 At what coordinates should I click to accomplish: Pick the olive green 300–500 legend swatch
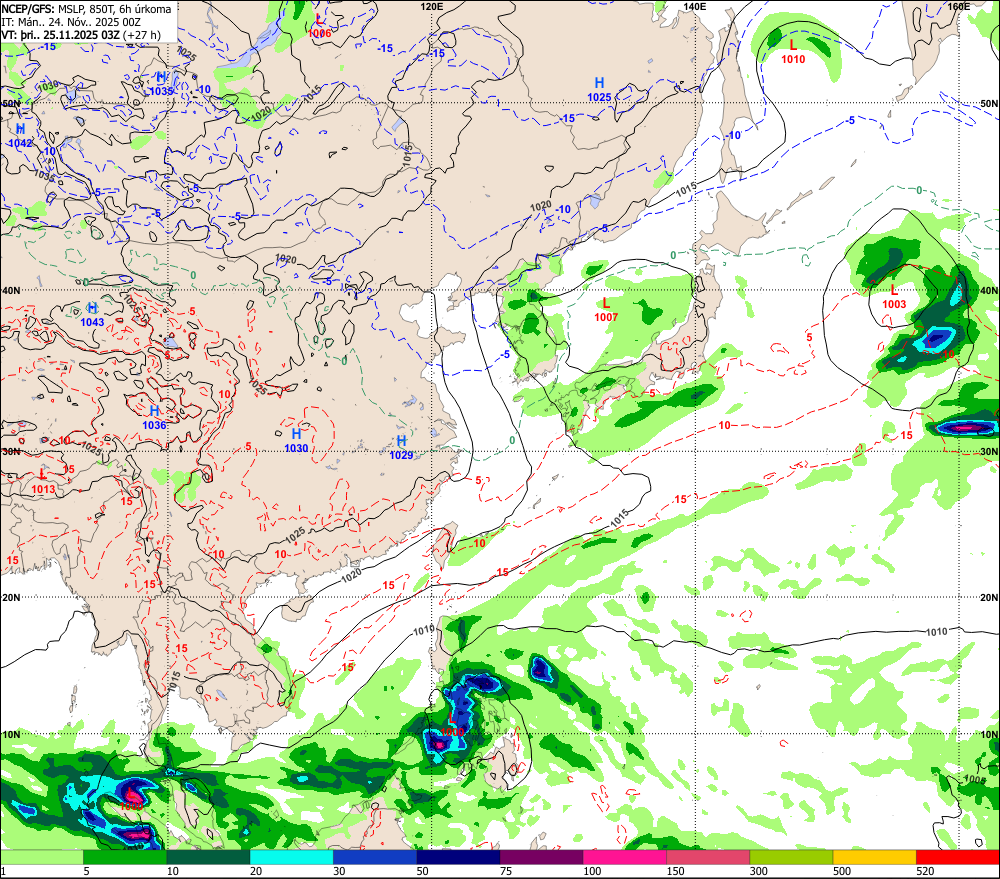click(x=791, y=857)
